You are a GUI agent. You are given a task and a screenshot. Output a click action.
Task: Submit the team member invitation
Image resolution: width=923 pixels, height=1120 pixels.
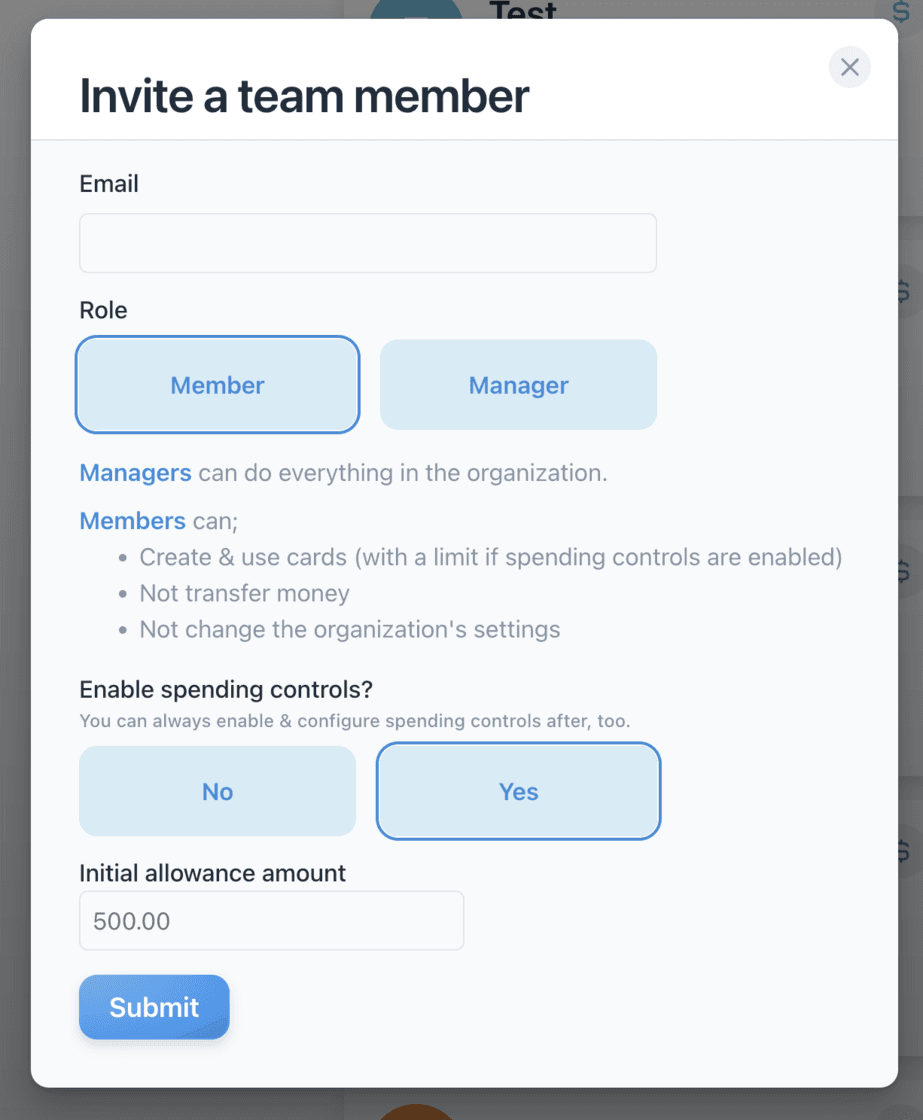(154, 1007)
